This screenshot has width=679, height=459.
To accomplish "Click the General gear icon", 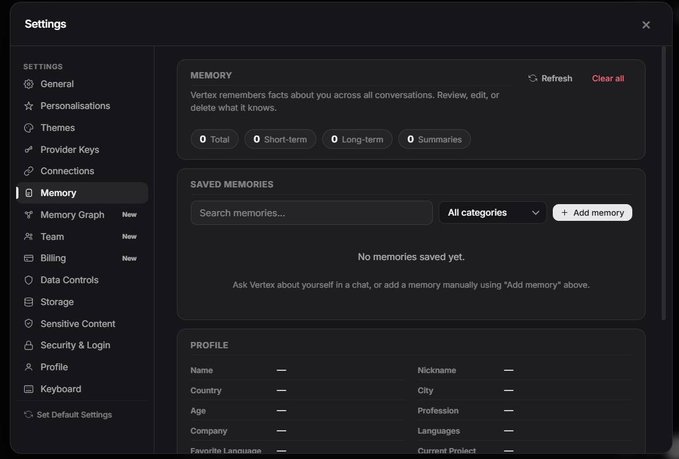I will click(29, 84).
